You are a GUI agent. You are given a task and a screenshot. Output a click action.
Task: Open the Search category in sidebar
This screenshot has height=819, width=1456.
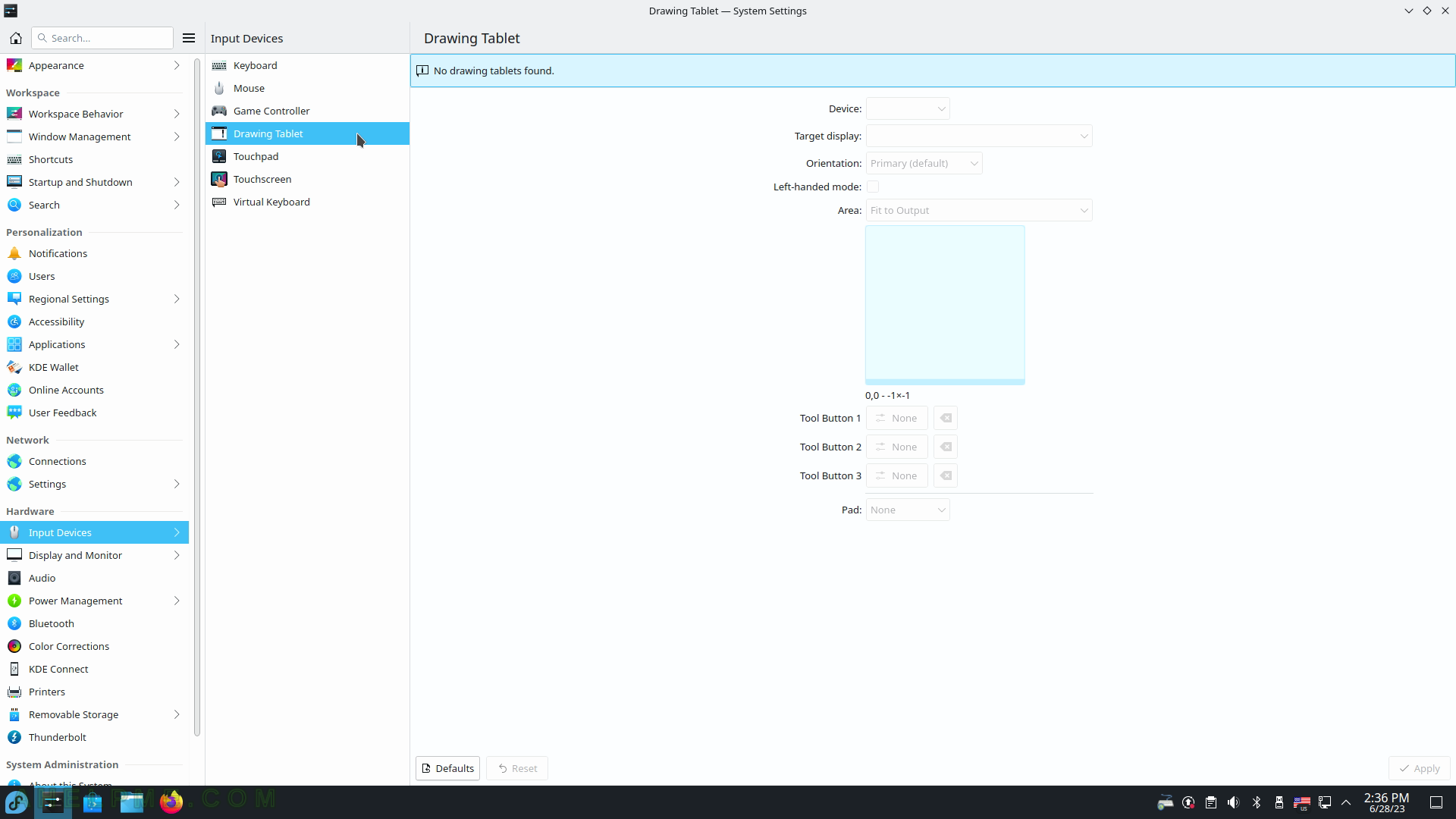tap(95, 205)
